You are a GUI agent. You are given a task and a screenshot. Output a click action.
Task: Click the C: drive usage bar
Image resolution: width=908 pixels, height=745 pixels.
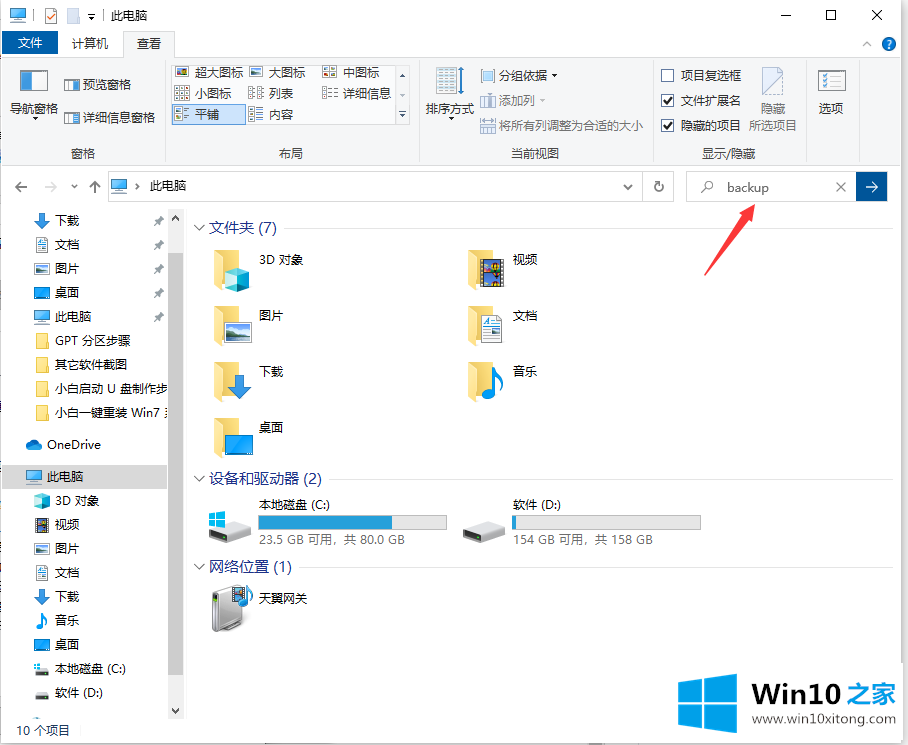[353, 523]
